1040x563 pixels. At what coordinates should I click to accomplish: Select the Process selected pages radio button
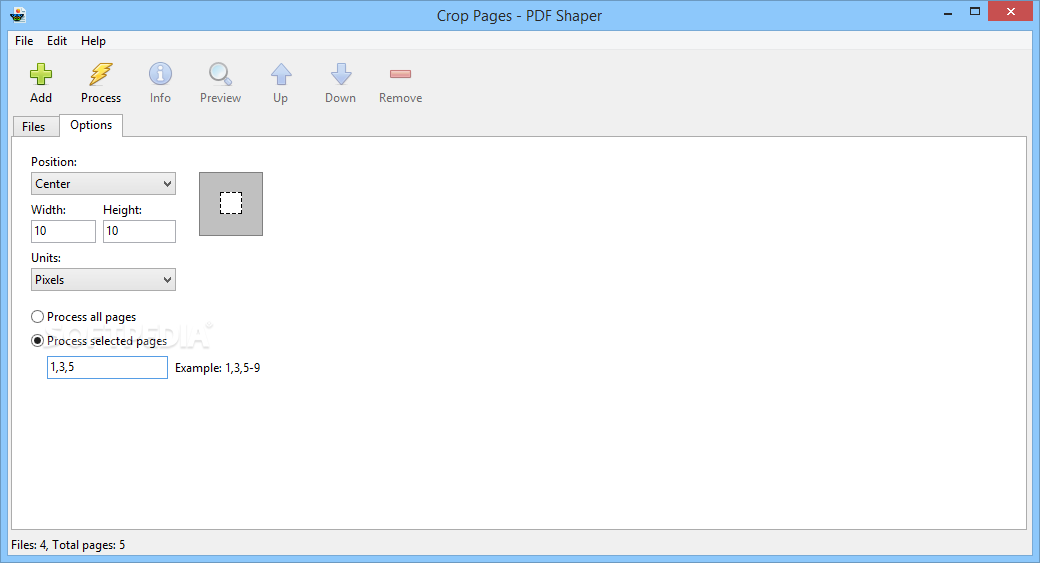38,341
